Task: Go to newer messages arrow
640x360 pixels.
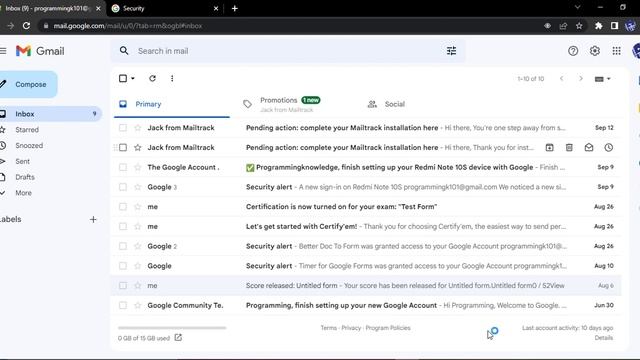Action: tap(562, 78)
